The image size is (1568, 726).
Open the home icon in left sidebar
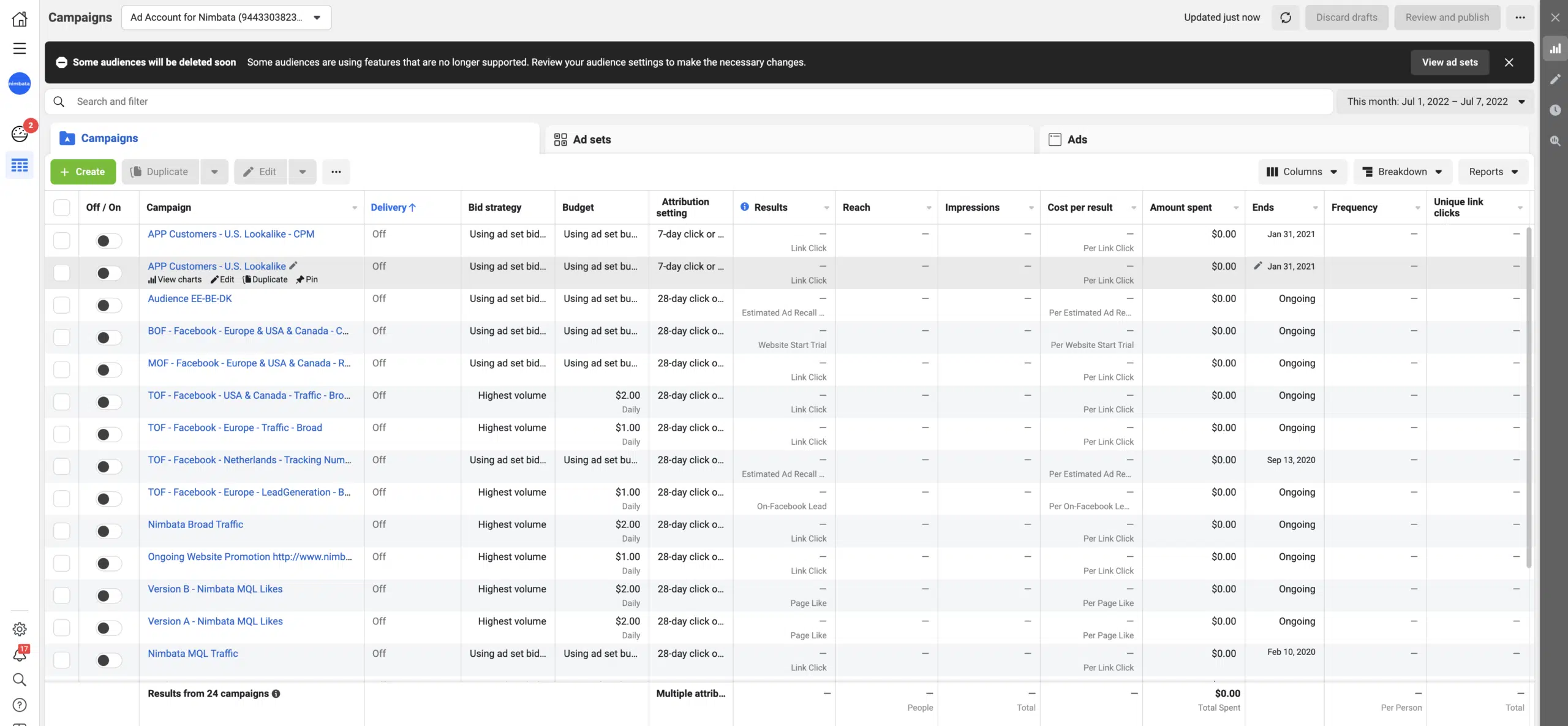(x=20, y=18)
